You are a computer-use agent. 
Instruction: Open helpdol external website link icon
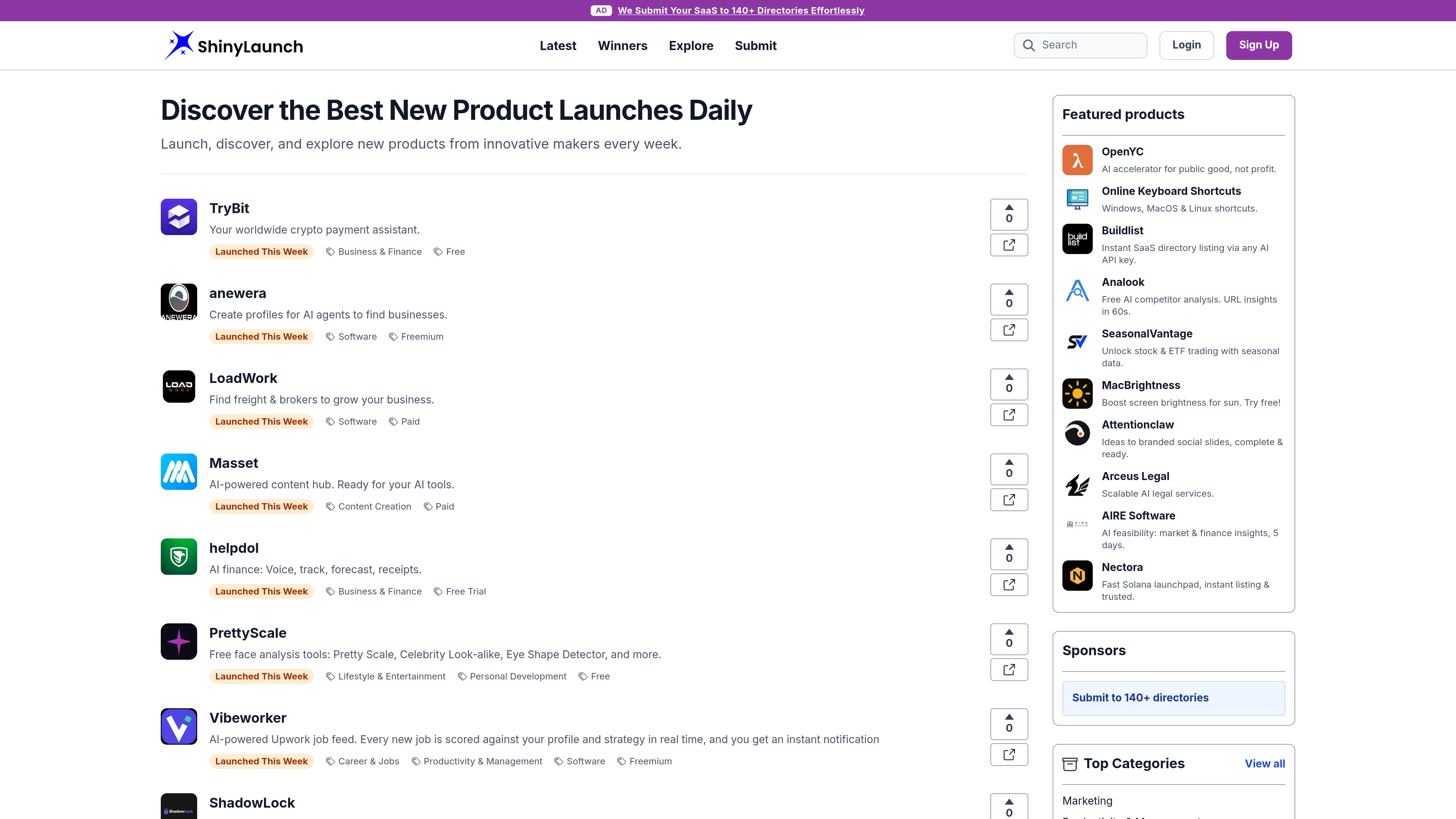1009,584
